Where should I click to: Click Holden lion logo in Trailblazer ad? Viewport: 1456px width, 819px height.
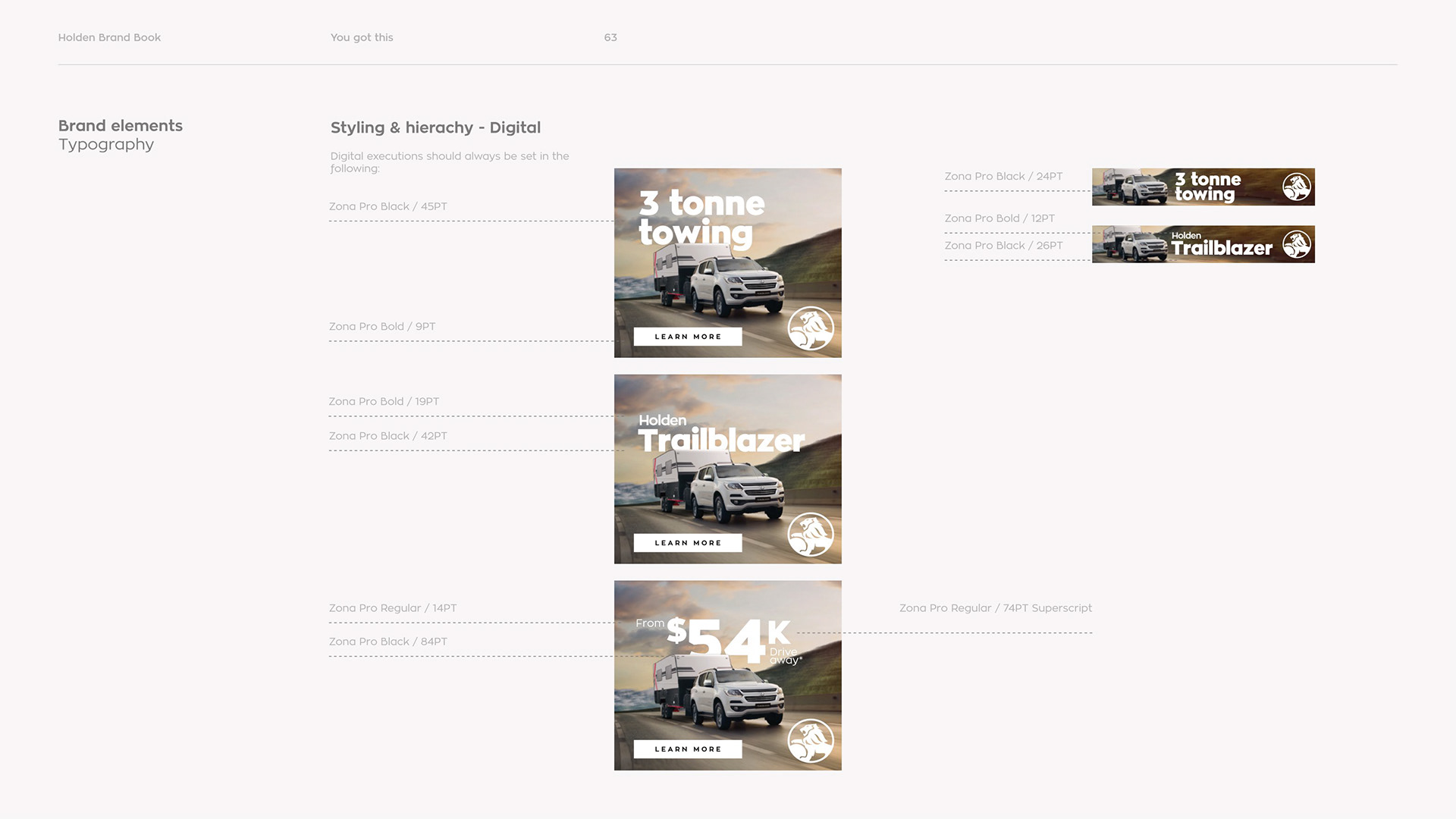(x=811, y=535)
